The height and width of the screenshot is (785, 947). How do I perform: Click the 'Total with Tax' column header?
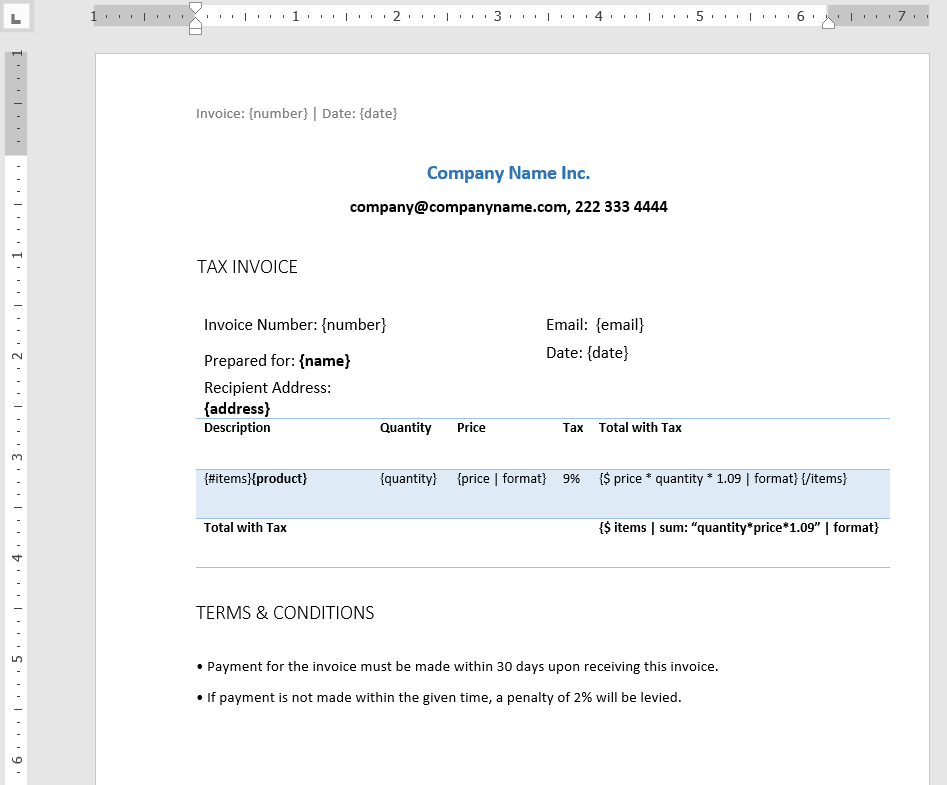(x=640, y=428)
